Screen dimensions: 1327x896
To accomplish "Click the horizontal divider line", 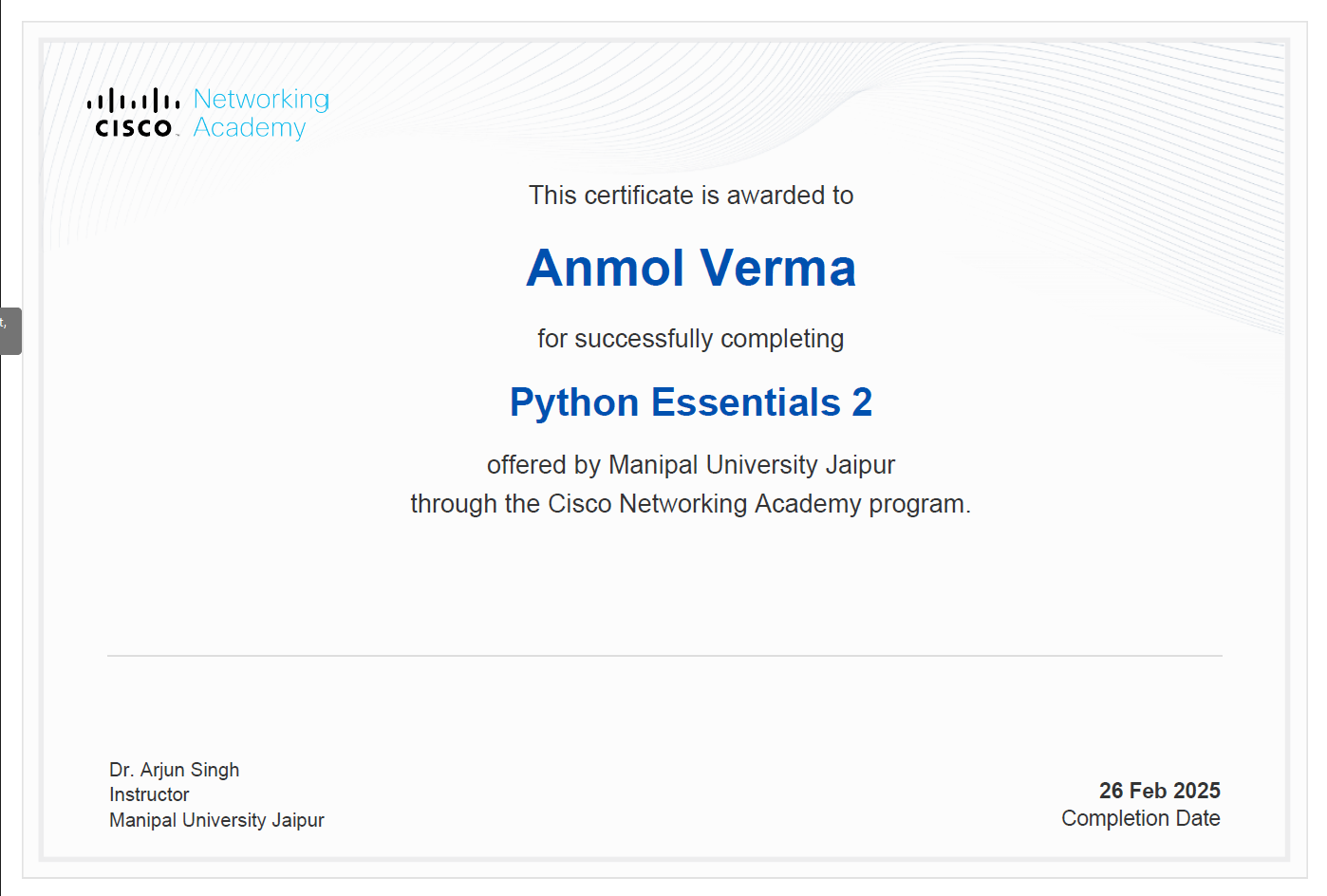I will [x=664, y=656].
